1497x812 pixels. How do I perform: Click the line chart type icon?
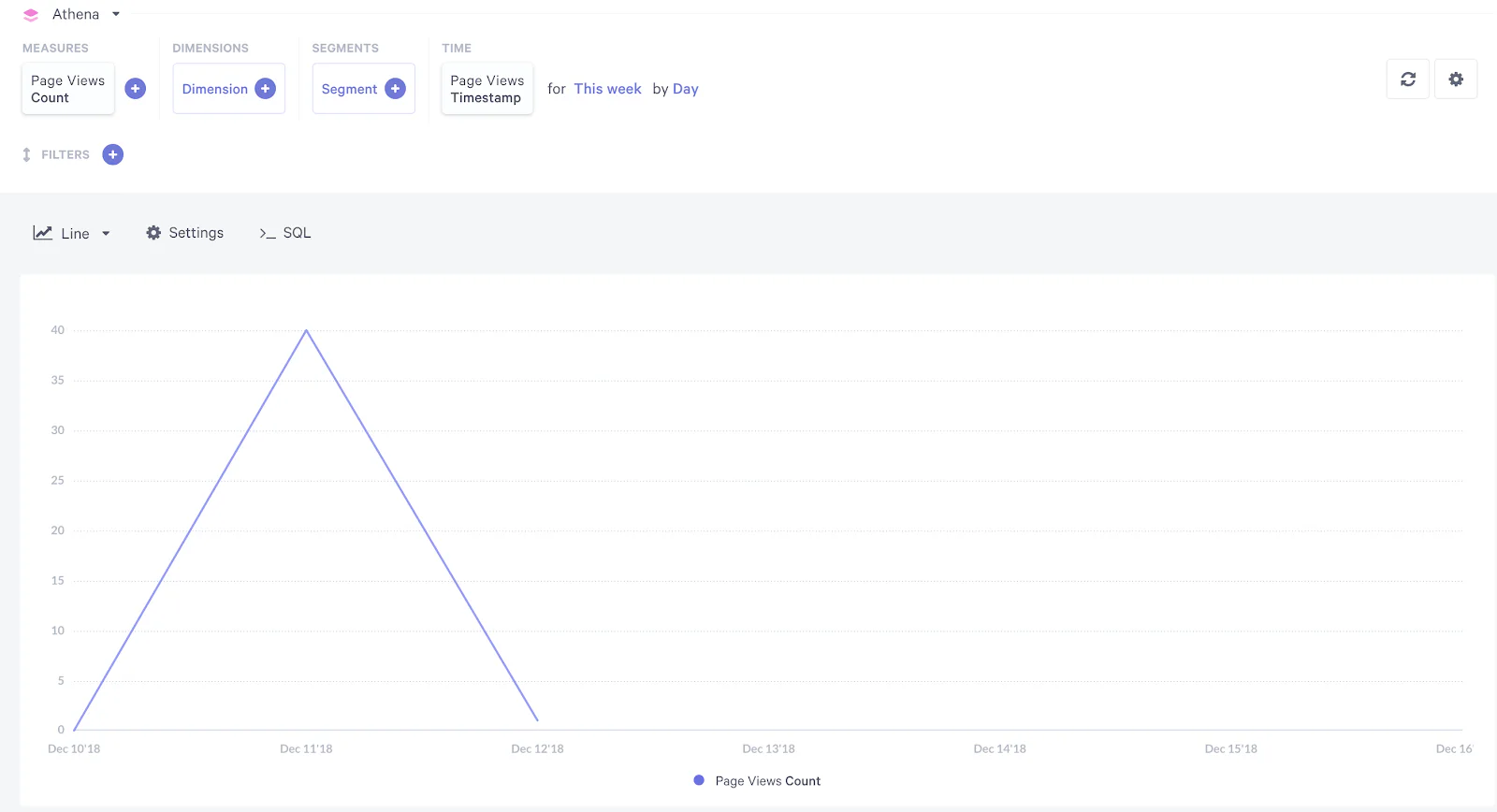point(43,233)
